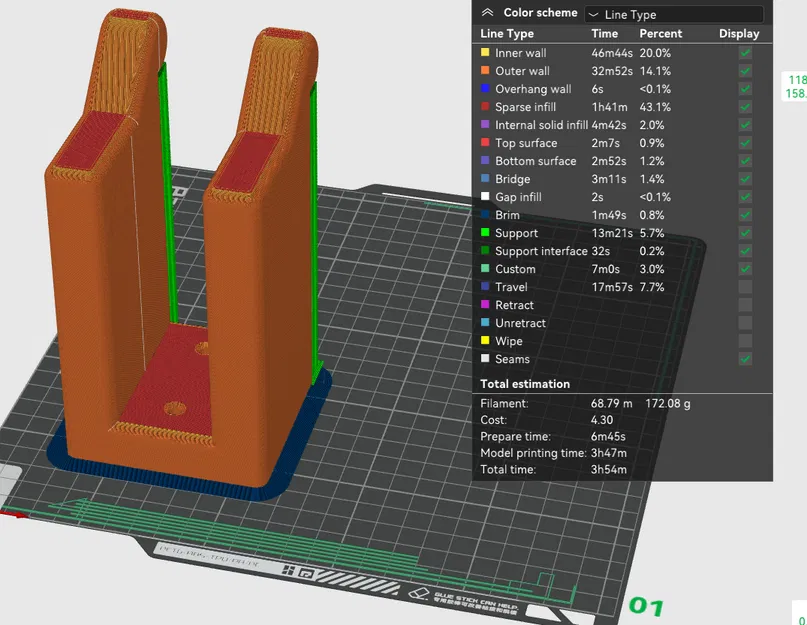The width and height of the screenshot is (807, 625).
Task: Toggle Top surface display checkbox
Action: [x=745, y=143]
